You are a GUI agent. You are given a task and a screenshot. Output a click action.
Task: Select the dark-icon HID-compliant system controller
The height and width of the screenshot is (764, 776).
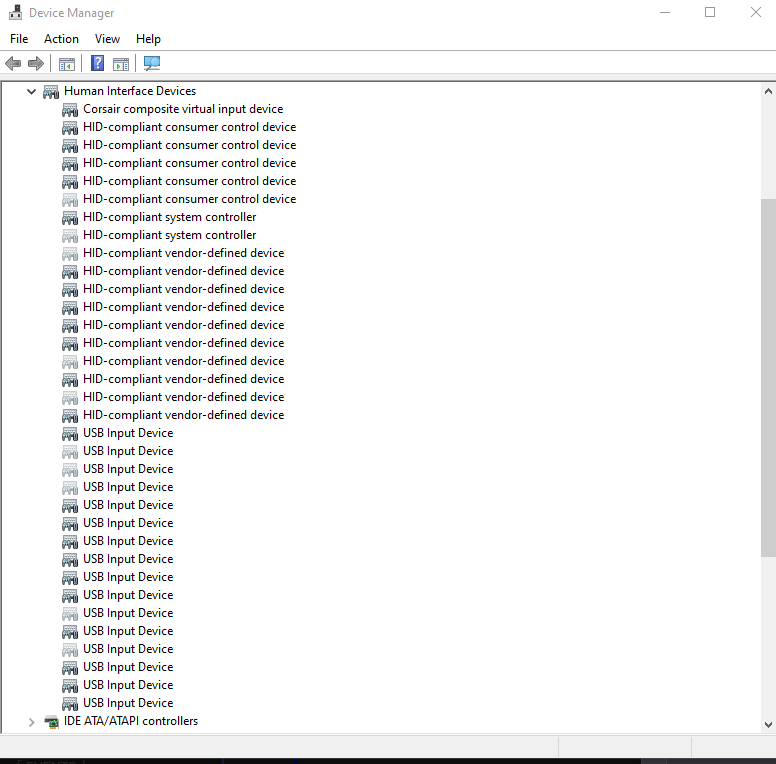[x=170, y=217]
